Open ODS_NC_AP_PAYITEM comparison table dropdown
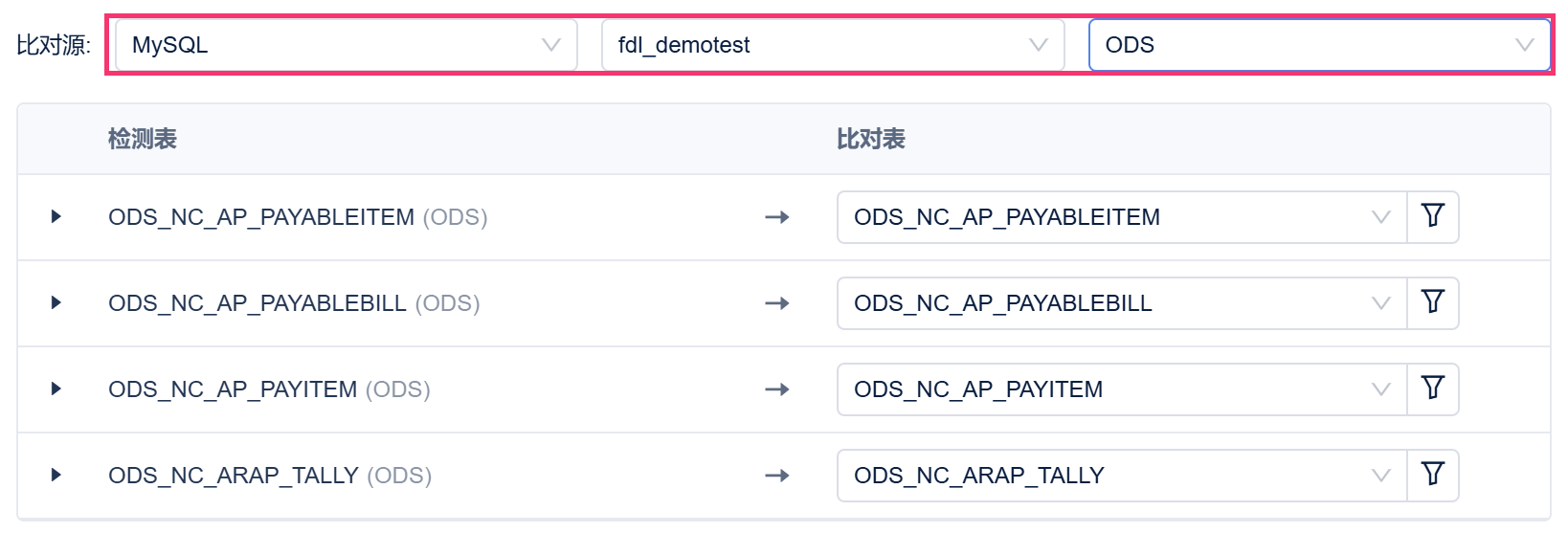The width and height of the screenshot is (1568, 533). [1120, 389]
